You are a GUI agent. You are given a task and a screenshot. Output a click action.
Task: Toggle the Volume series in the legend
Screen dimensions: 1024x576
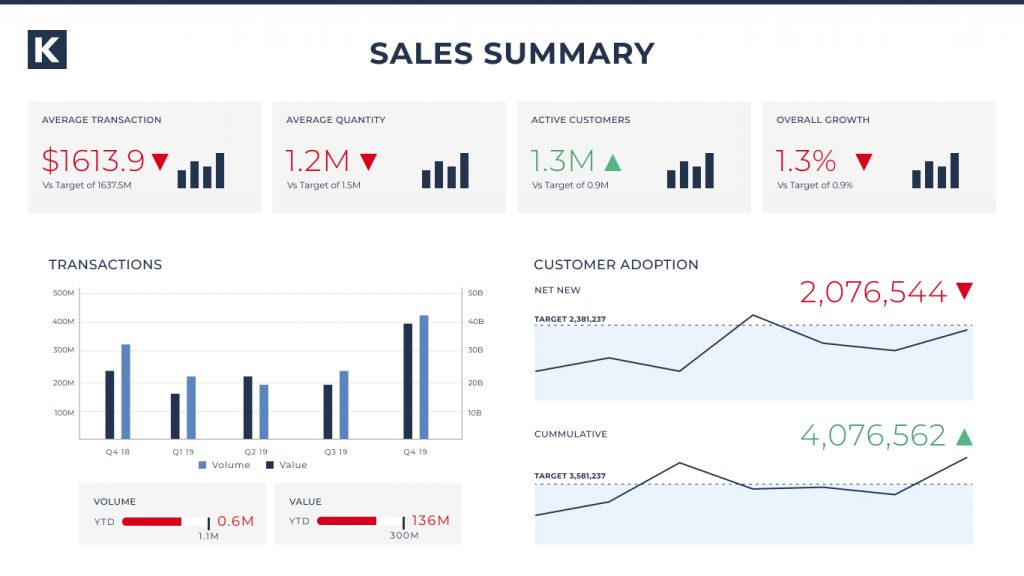click(x=230, y=464)
